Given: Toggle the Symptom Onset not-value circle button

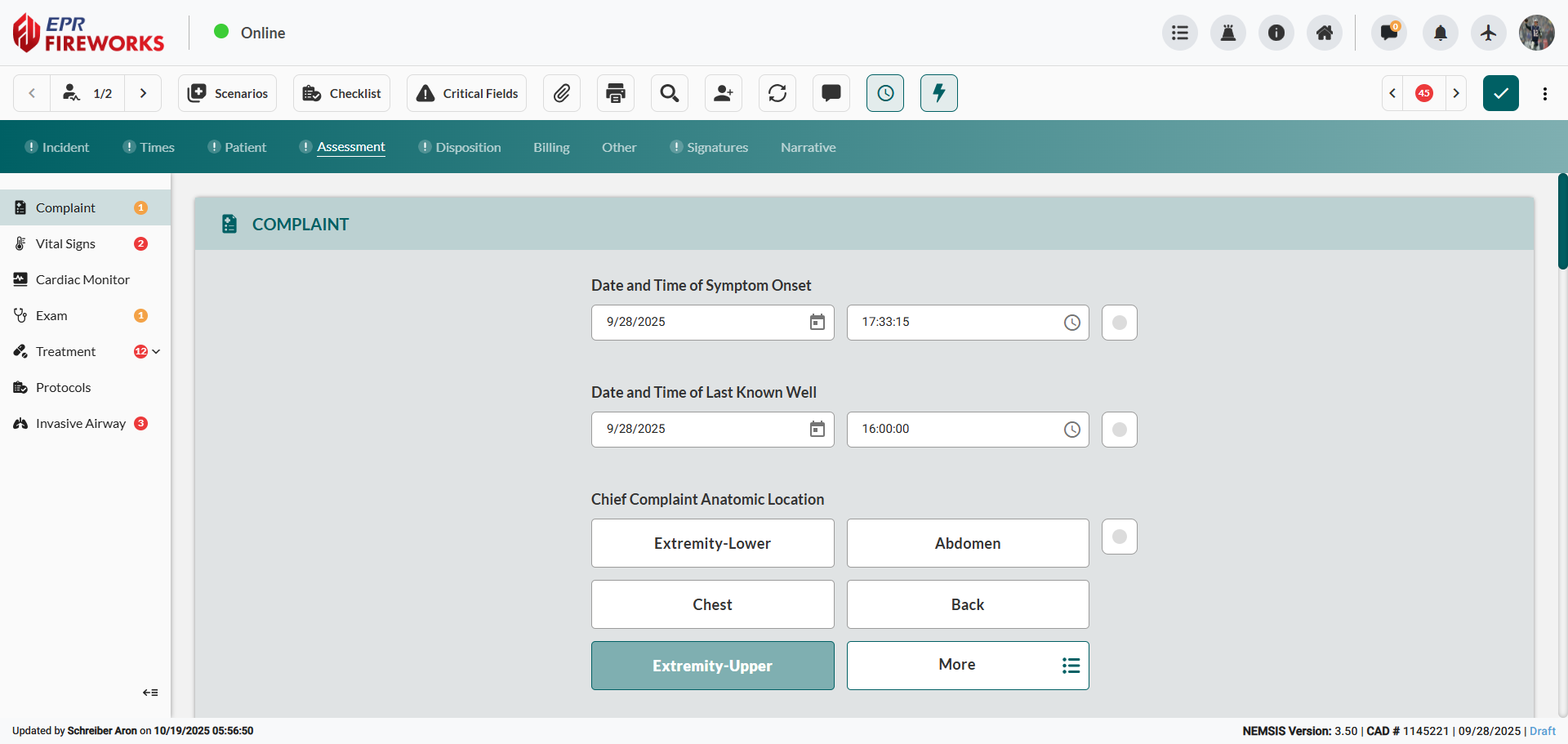Looking at the screenshot, I should (1120, 323).
